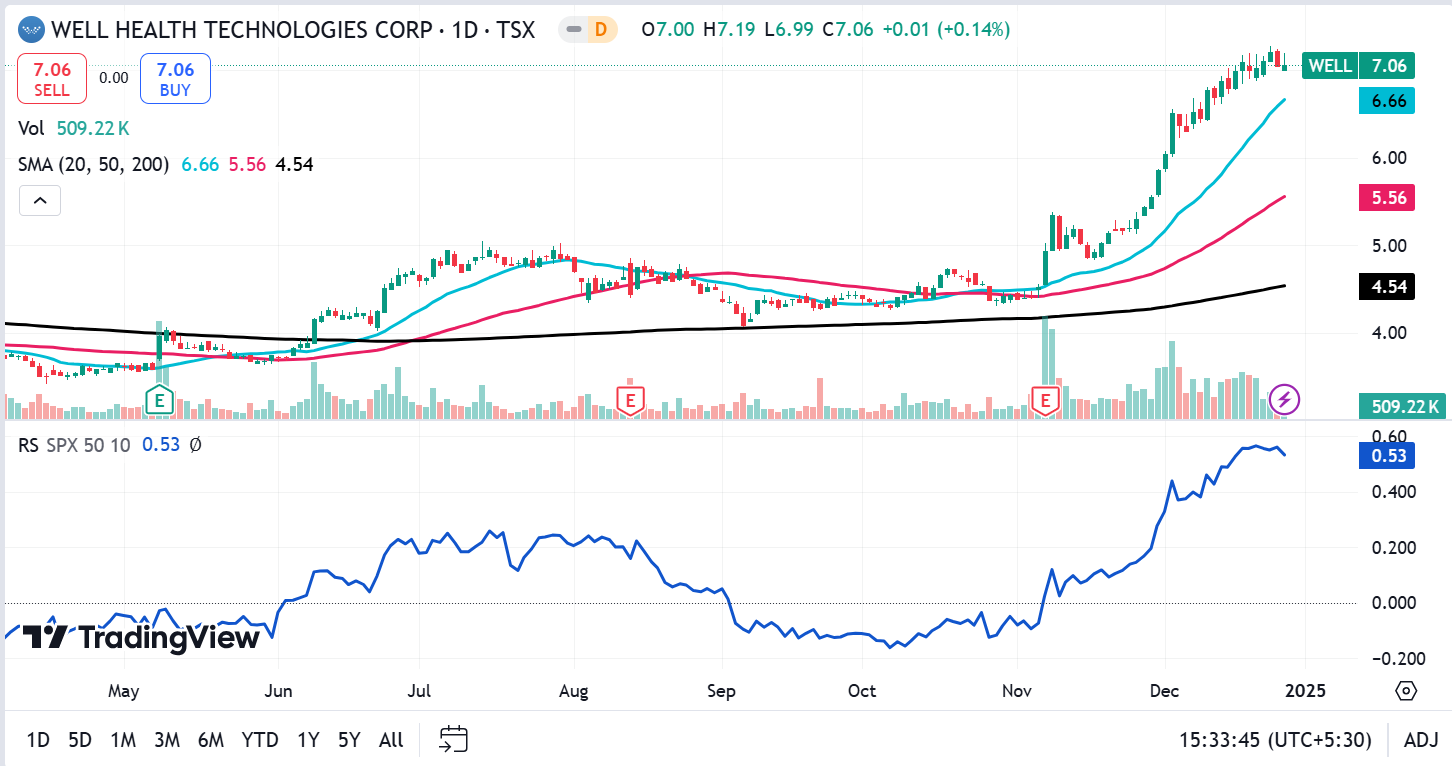Open the May earnings E marker
The height and width of the screenshot is (766, 1452).
coord(159,402)
